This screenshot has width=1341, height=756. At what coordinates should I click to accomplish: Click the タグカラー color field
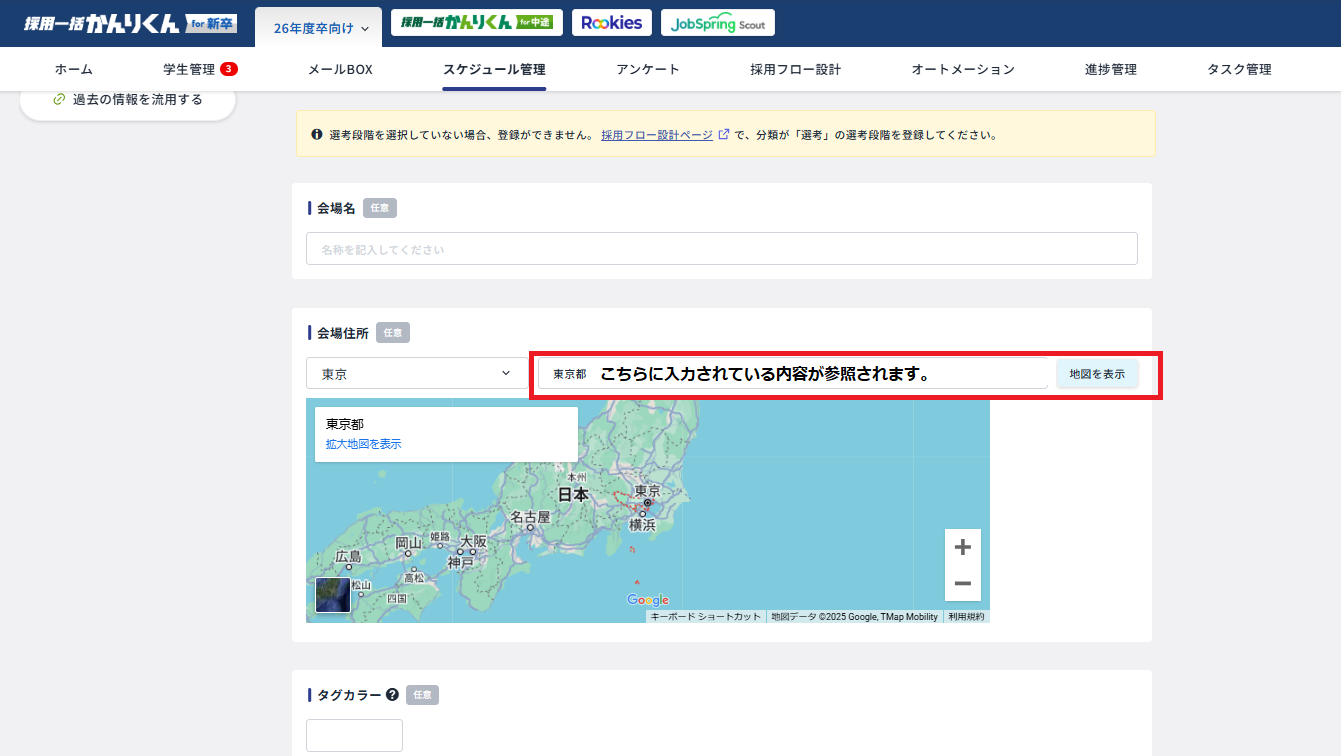[354, 734]
